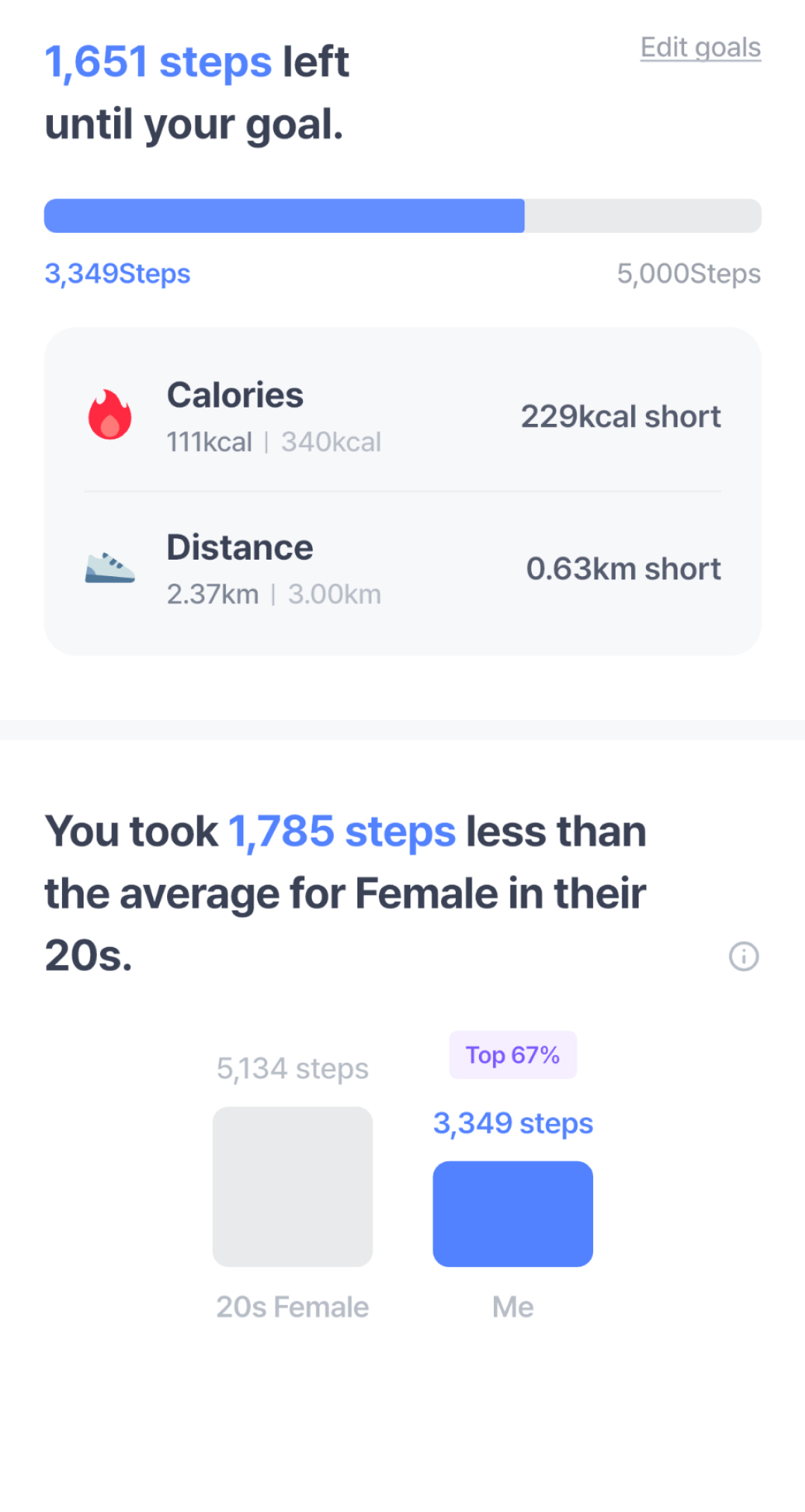Tap the 3,349 steps label above Me
The image size is (805, 1512).
(513, 1123)
